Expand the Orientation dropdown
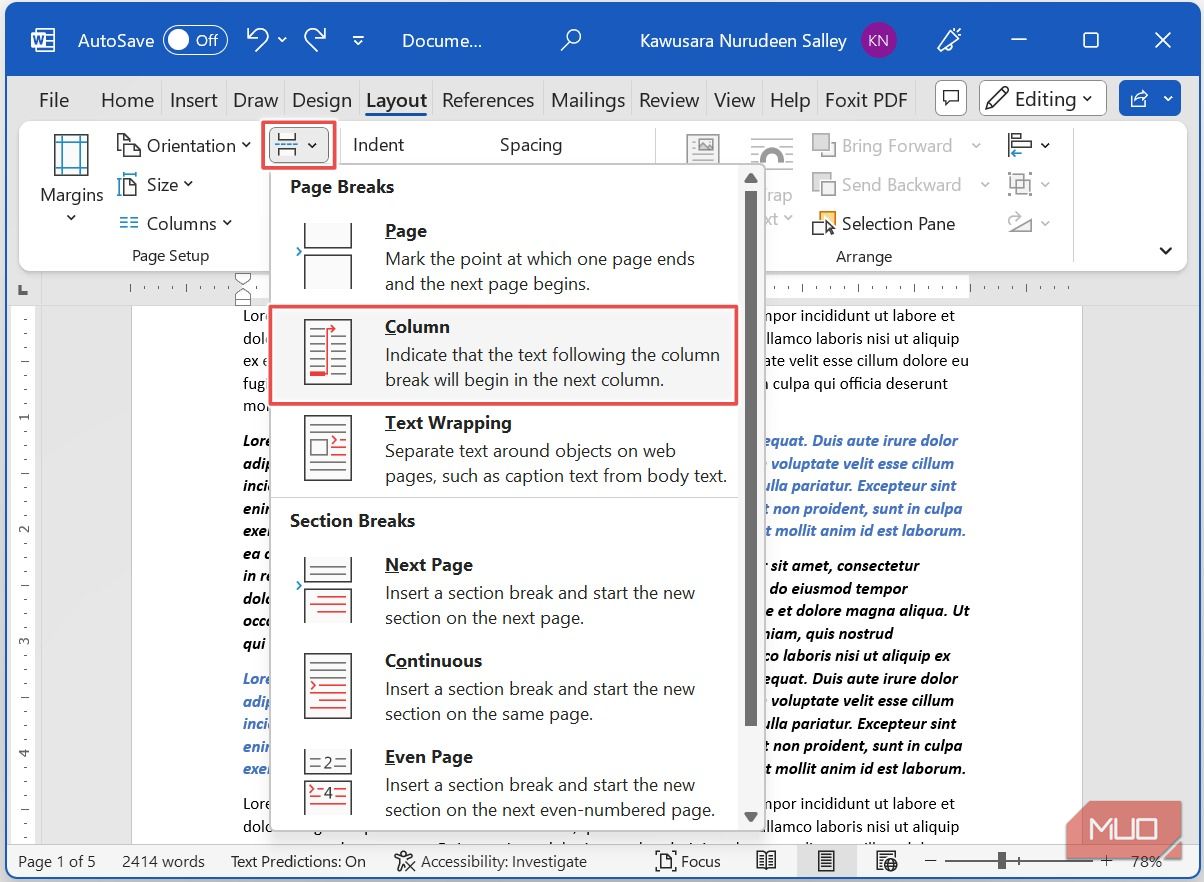Screen dimensions: 1204x882 (184, 146)
